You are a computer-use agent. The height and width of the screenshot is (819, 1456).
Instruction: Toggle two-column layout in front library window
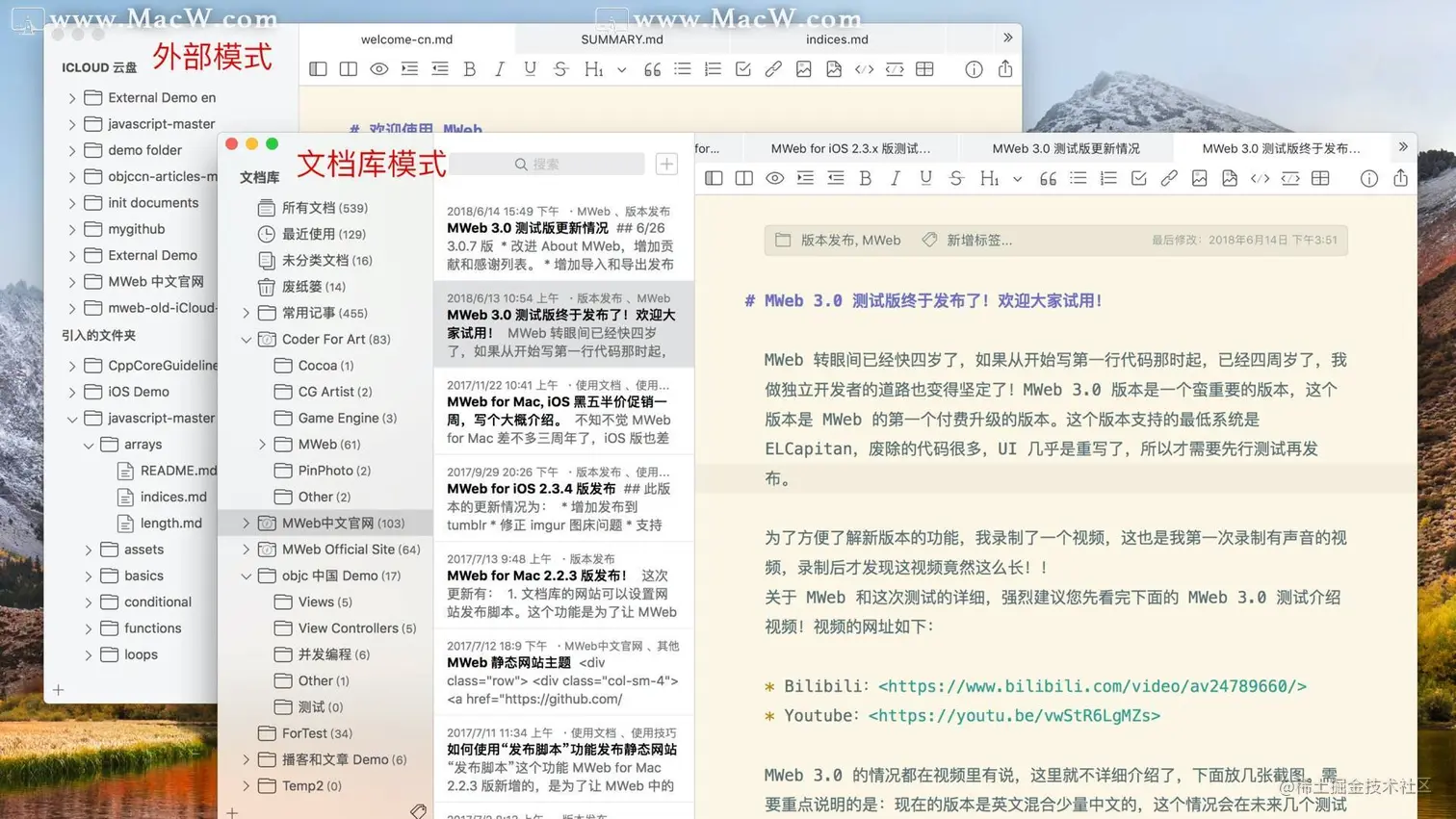(x=743, y=178)
